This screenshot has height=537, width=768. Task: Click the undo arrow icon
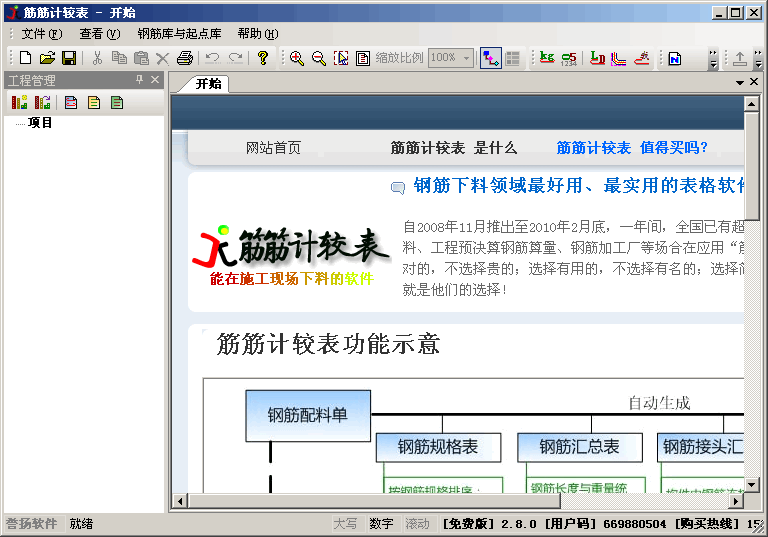point(213,58)
